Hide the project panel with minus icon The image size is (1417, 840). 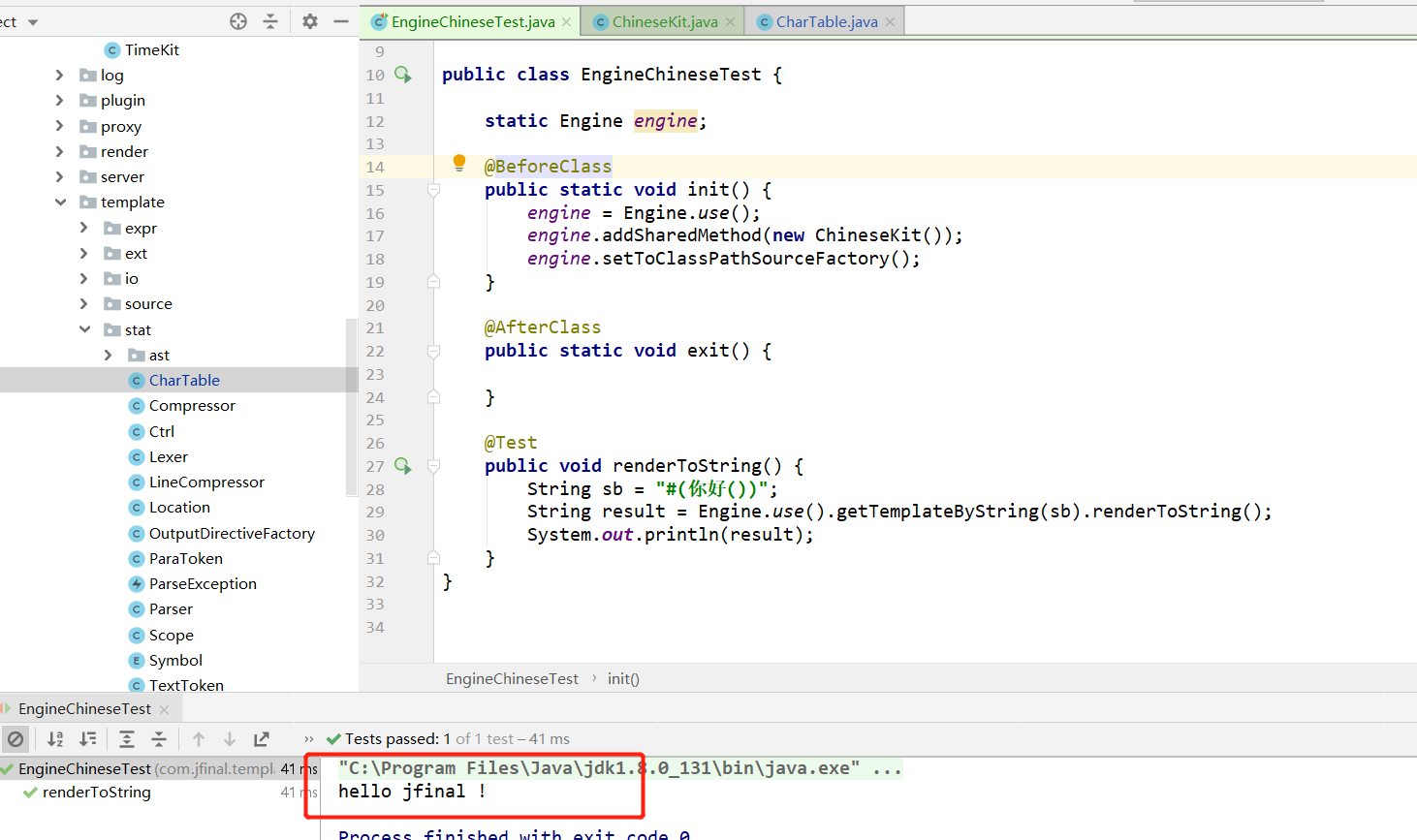341,21
